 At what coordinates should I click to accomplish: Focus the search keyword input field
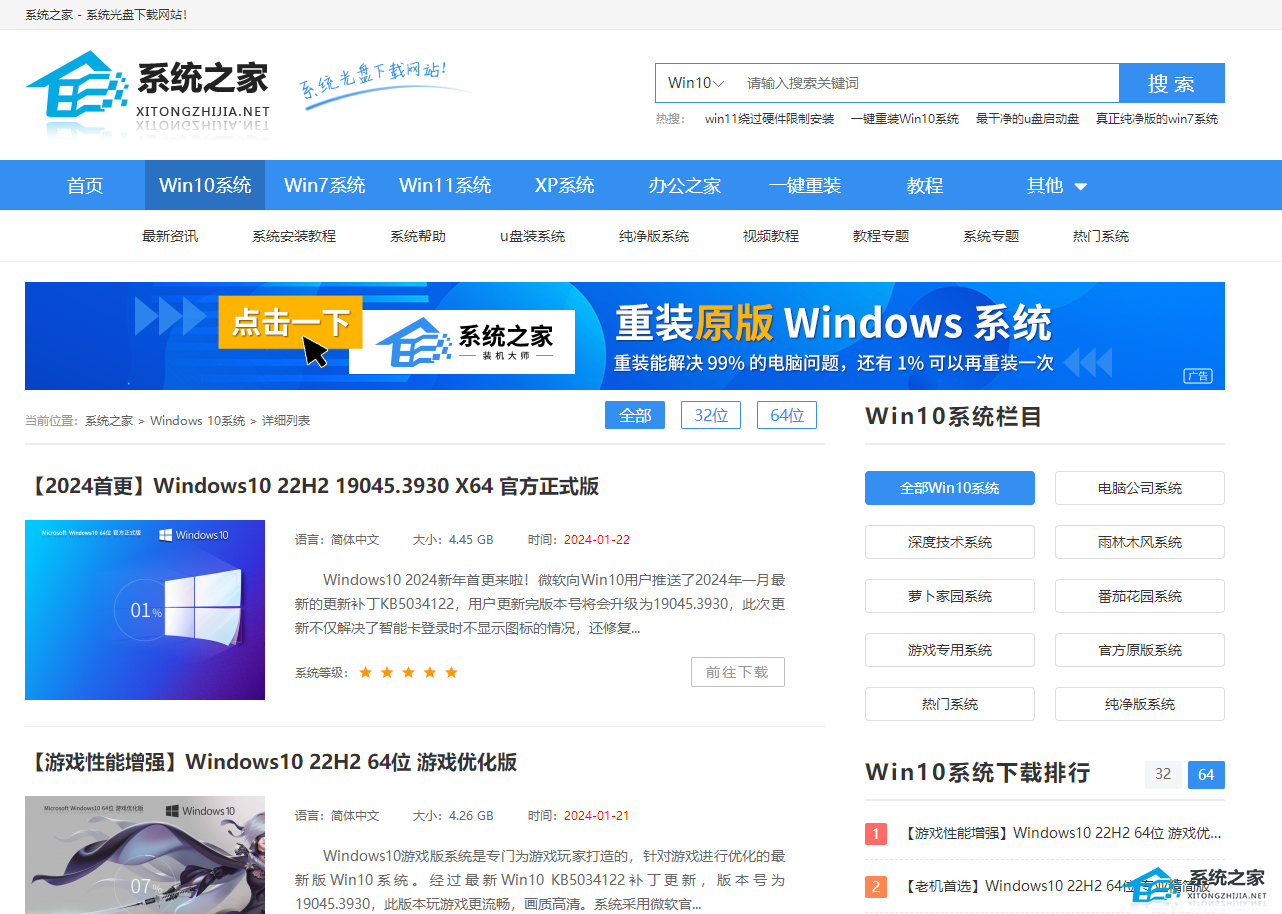click(x=928, y=83)
